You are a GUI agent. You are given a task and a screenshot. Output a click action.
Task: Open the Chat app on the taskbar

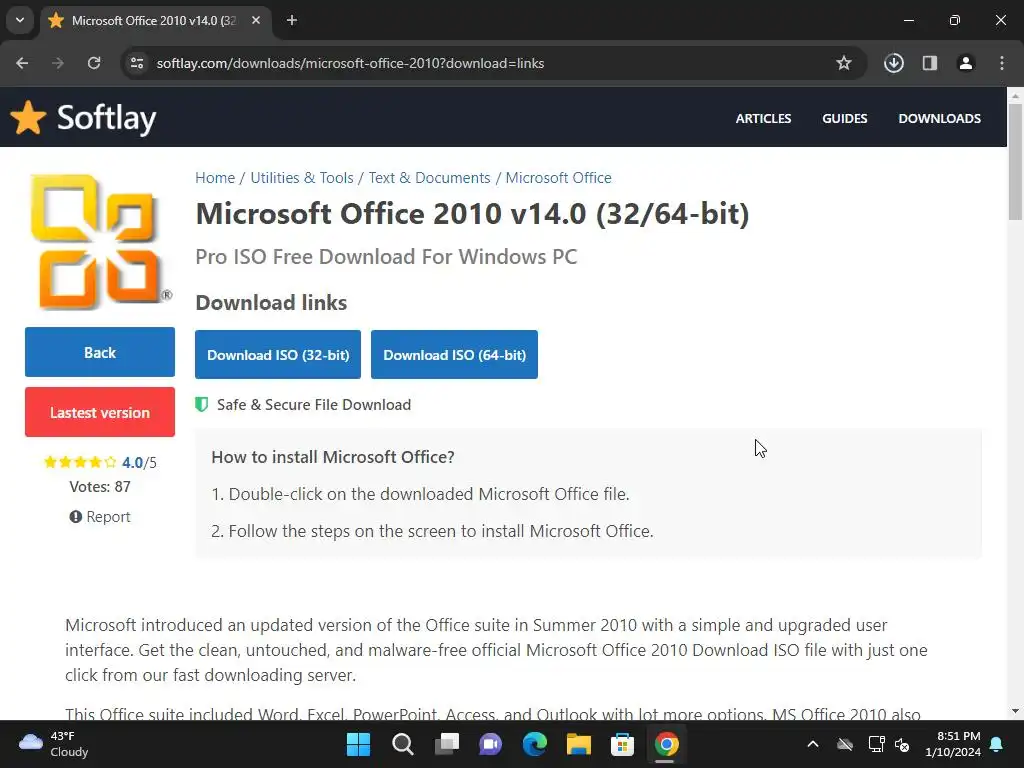click(490, 744)
